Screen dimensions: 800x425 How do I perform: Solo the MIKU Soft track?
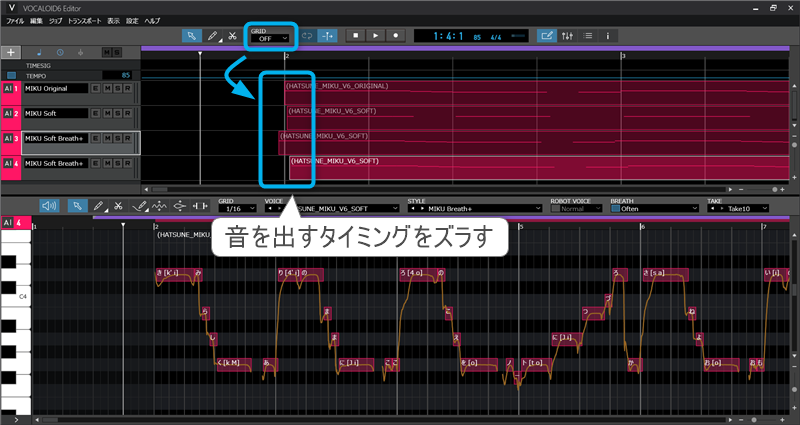click(x=118, y=113)
